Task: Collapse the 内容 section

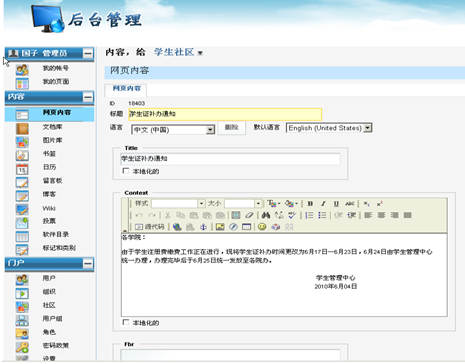Action: tap(88, 97)
